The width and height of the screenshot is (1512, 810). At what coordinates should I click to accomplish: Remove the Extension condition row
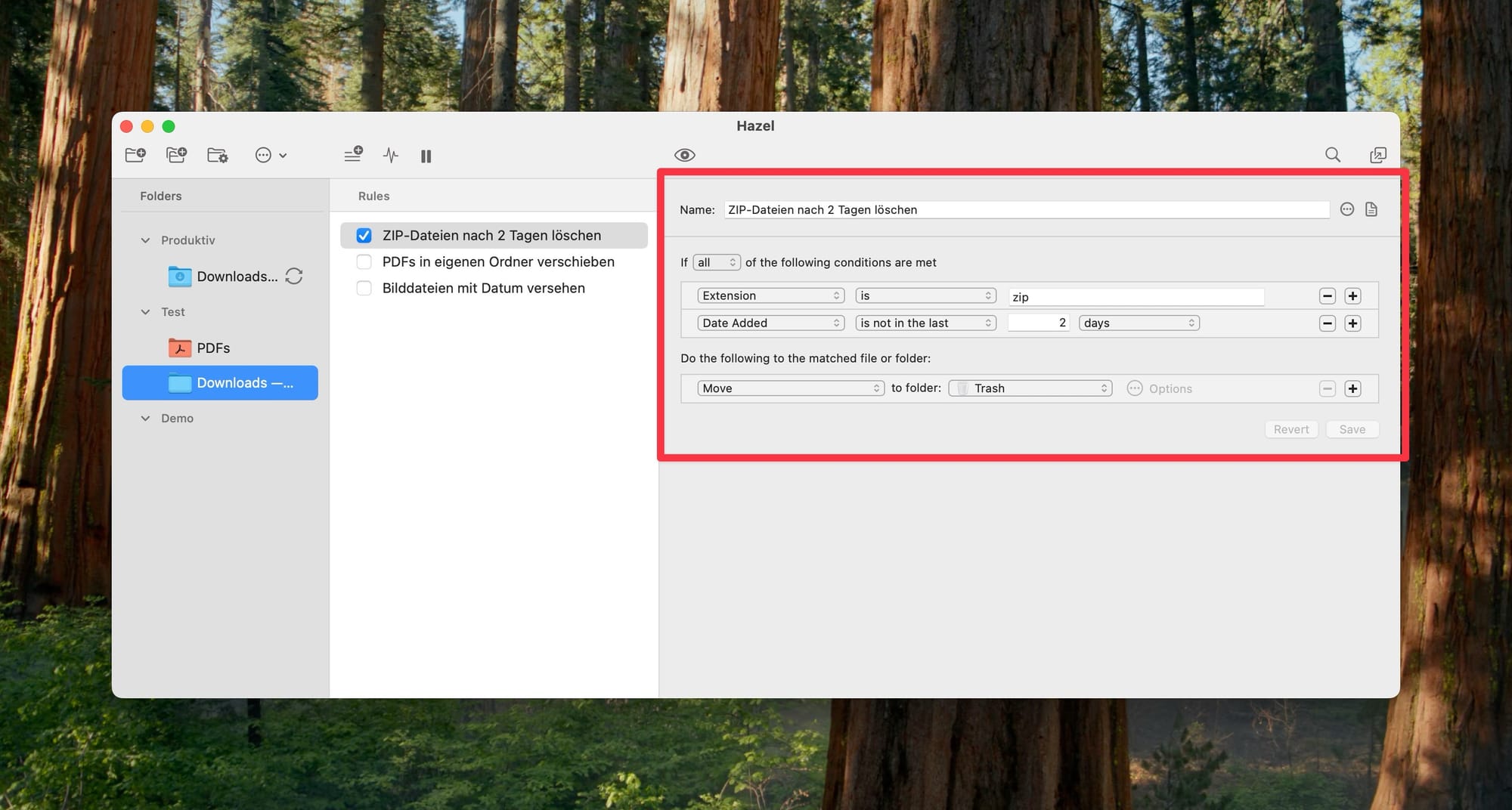[x=1328, y=296]
